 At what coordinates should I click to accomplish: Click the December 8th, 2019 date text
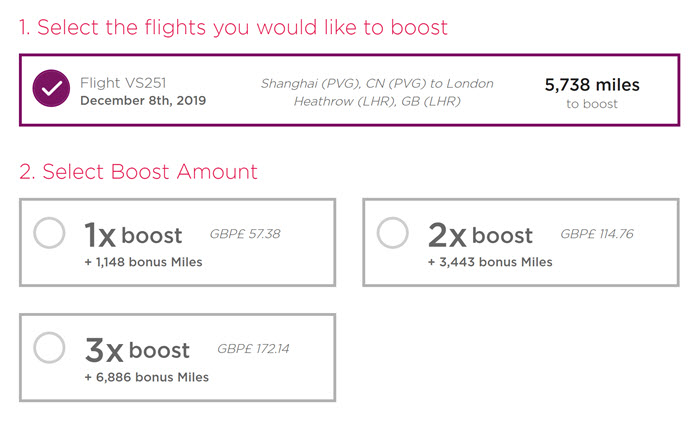point(143,100)
